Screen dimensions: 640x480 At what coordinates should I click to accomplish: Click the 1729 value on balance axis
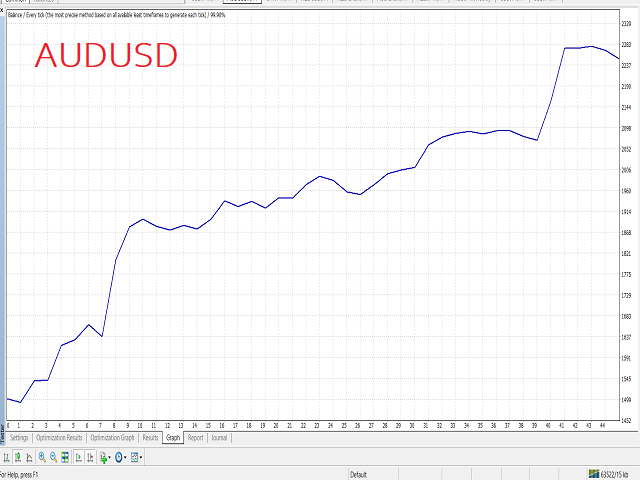pyautogui.click(x=626, y=295)
